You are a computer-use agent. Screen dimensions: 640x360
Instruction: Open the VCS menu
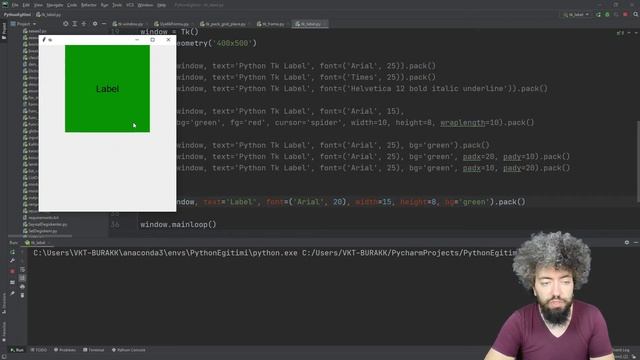coord(130,5)
